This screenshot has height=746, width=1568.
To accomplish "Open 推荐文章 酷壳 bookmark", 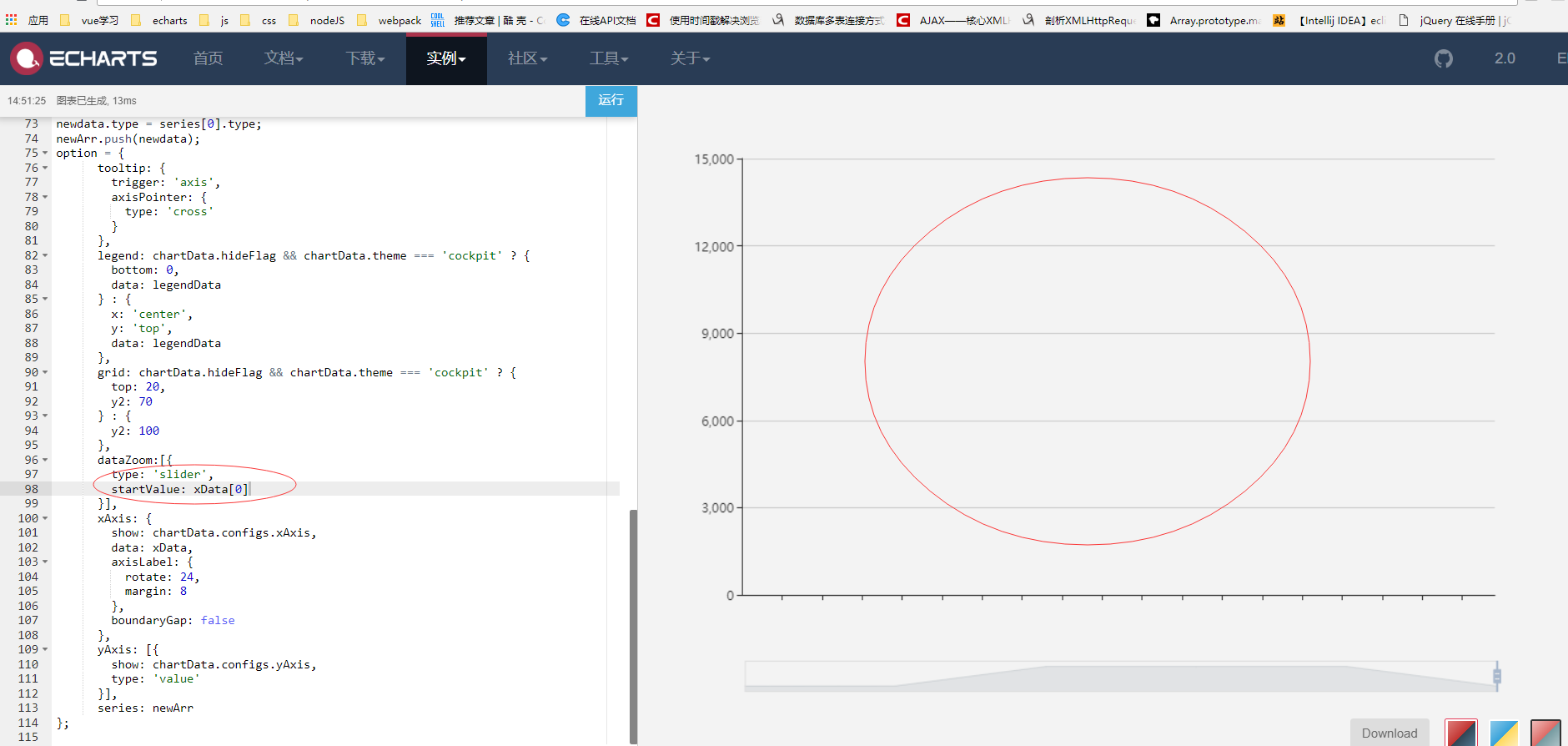I will click(489, 20).
